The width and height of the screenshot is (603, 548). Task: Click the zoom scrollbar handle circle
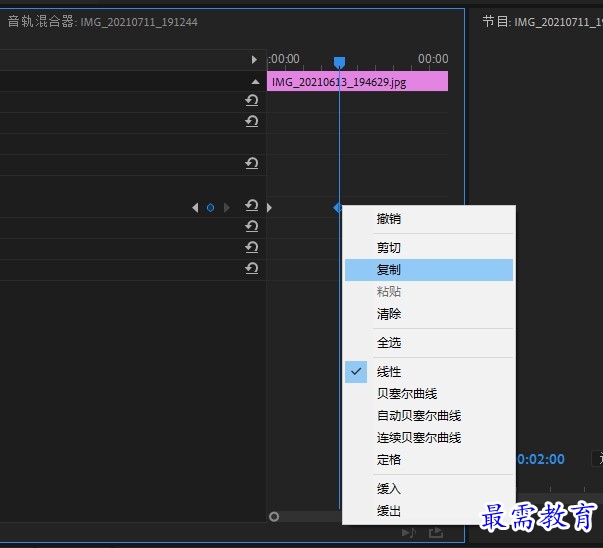[274, 516]
